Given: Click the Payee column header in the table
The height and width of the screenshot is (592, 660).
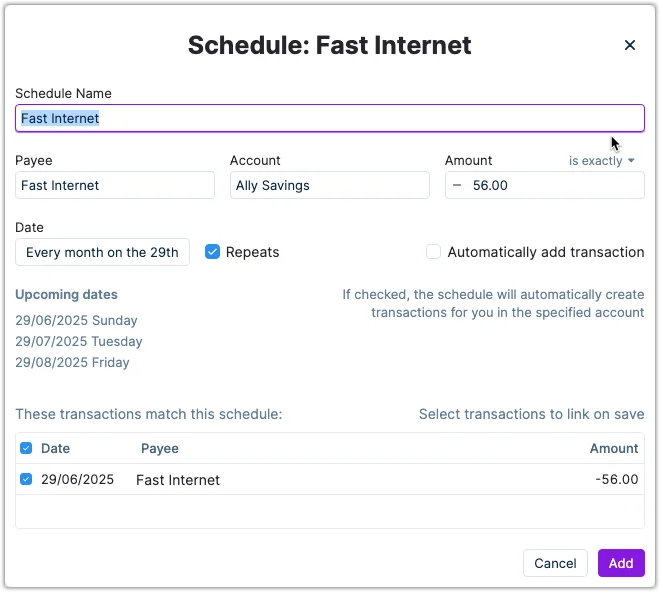Looking at the screenshot, I should (x=160, y=448).
